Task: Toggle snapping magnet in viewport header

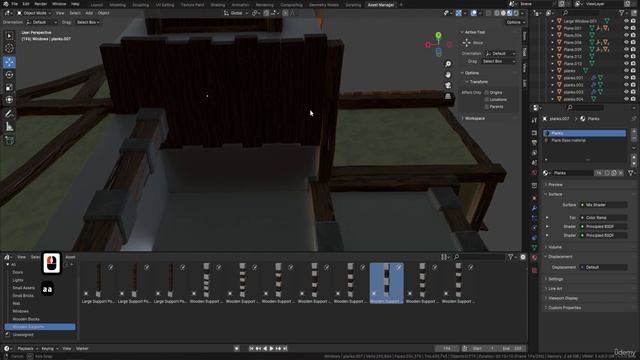Action: [x=266, y=13]
